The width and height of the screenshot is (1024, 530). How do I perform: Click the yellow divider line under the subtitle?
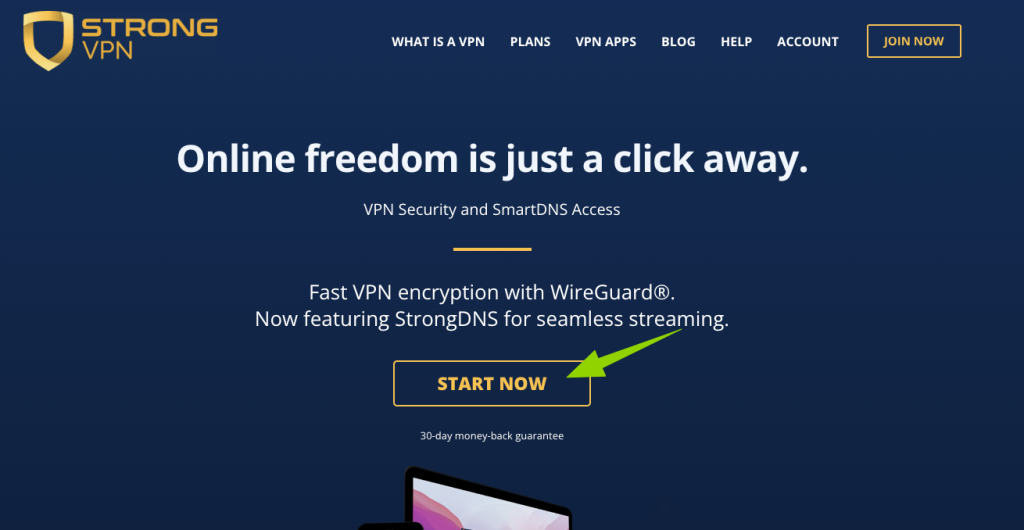492,249
